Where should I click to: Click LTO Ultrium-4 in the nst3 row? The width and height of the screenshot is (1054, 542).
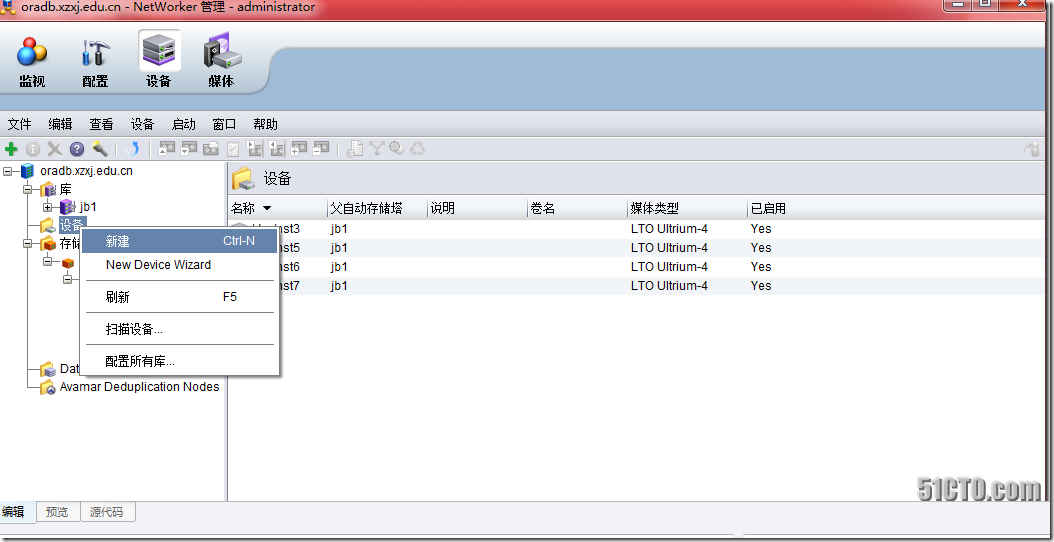point(670,229)
